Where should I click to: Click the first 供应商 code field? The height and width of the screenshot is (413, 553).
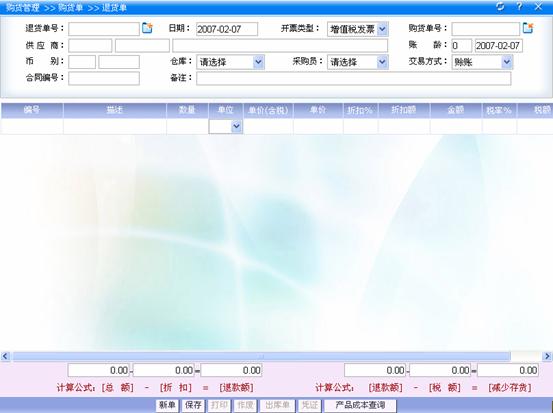click(90, 46)
